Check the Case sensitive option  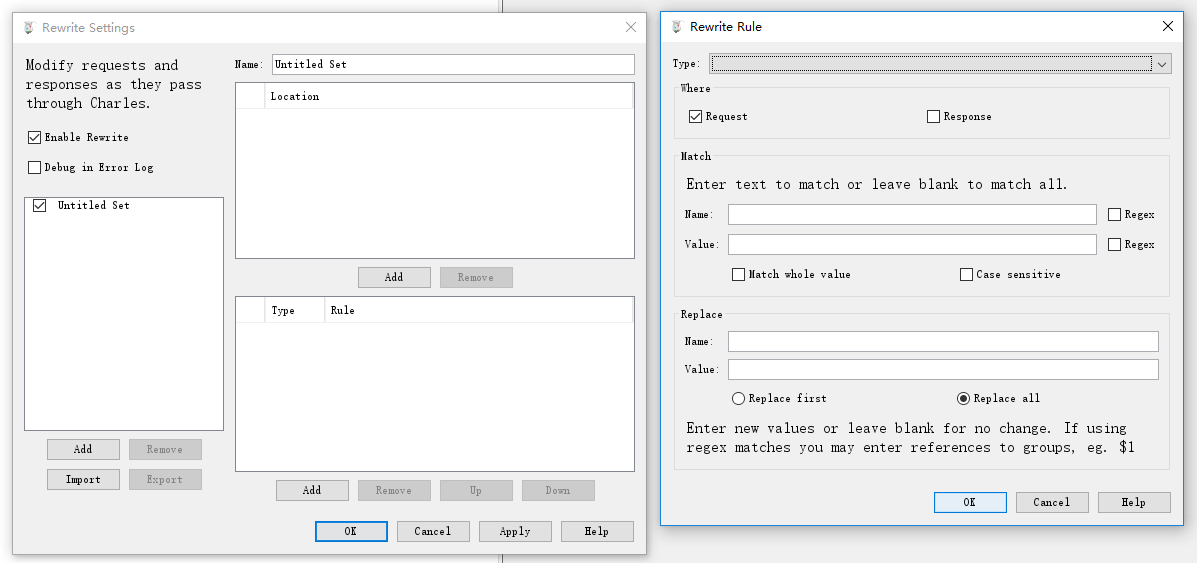pyautogui.click(x=966, y=274)
